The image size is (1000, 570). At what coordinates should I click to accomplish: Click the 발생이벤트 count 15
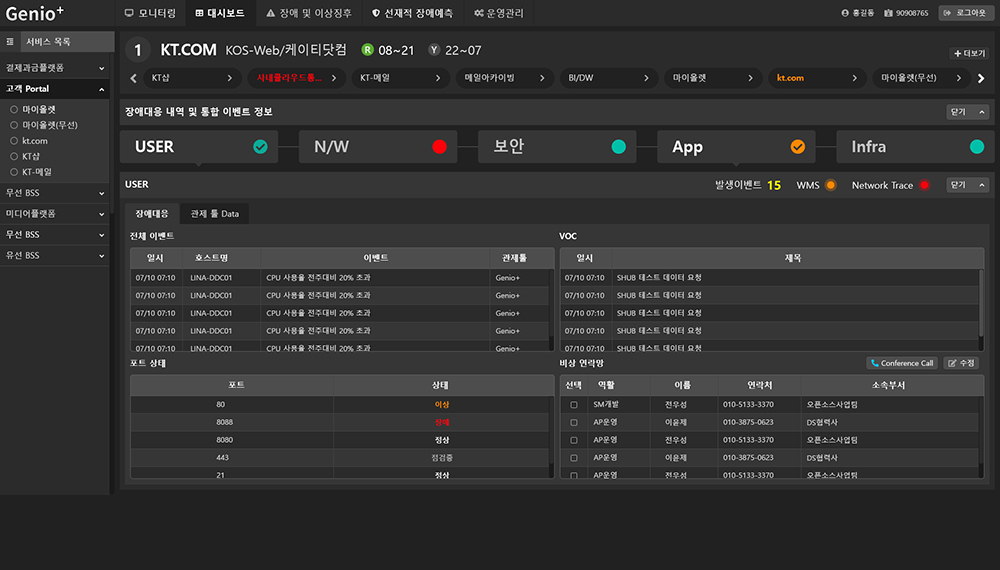click(x=774, y=185)
